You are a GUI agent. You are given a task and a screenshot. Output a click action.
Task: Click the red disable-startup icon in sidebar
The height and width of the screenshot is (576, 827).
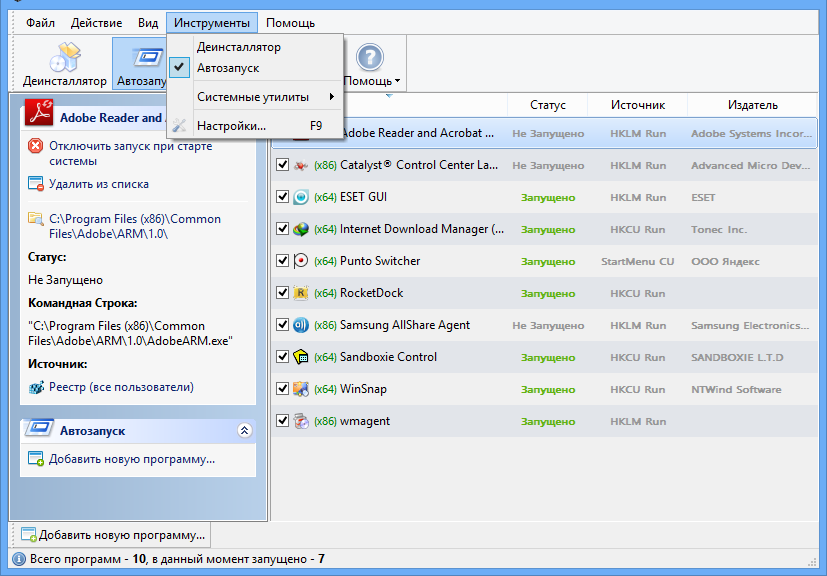[x=36, y=146]
